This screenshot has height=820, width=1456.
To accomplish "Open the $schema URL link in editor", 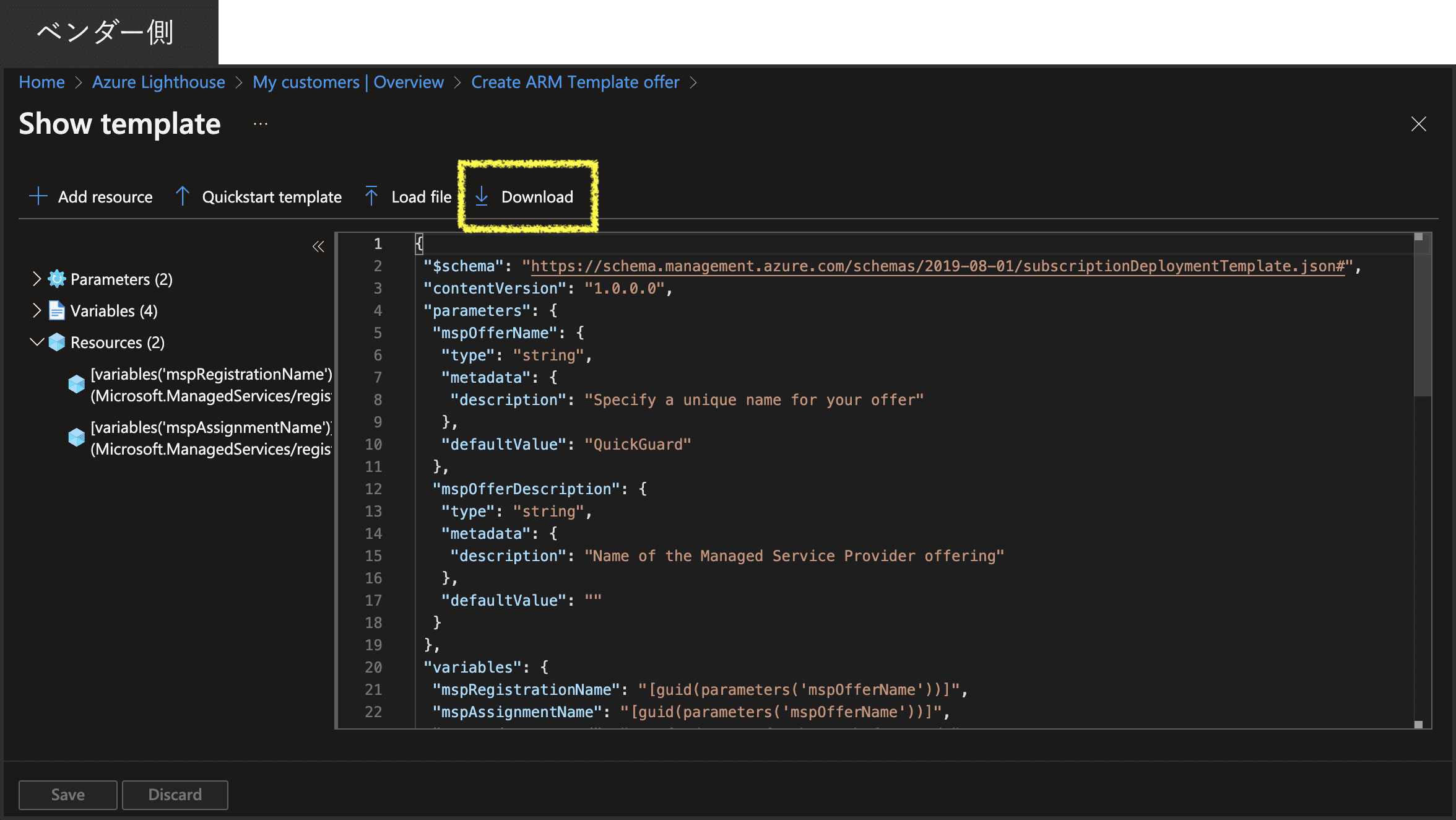I will tap(938, 266).
